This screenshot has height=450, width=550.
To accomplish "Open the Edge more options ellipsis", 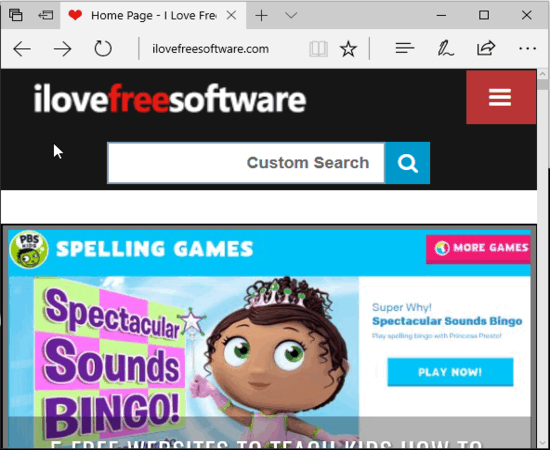I will pyautogui.click(x=527, y=49).
